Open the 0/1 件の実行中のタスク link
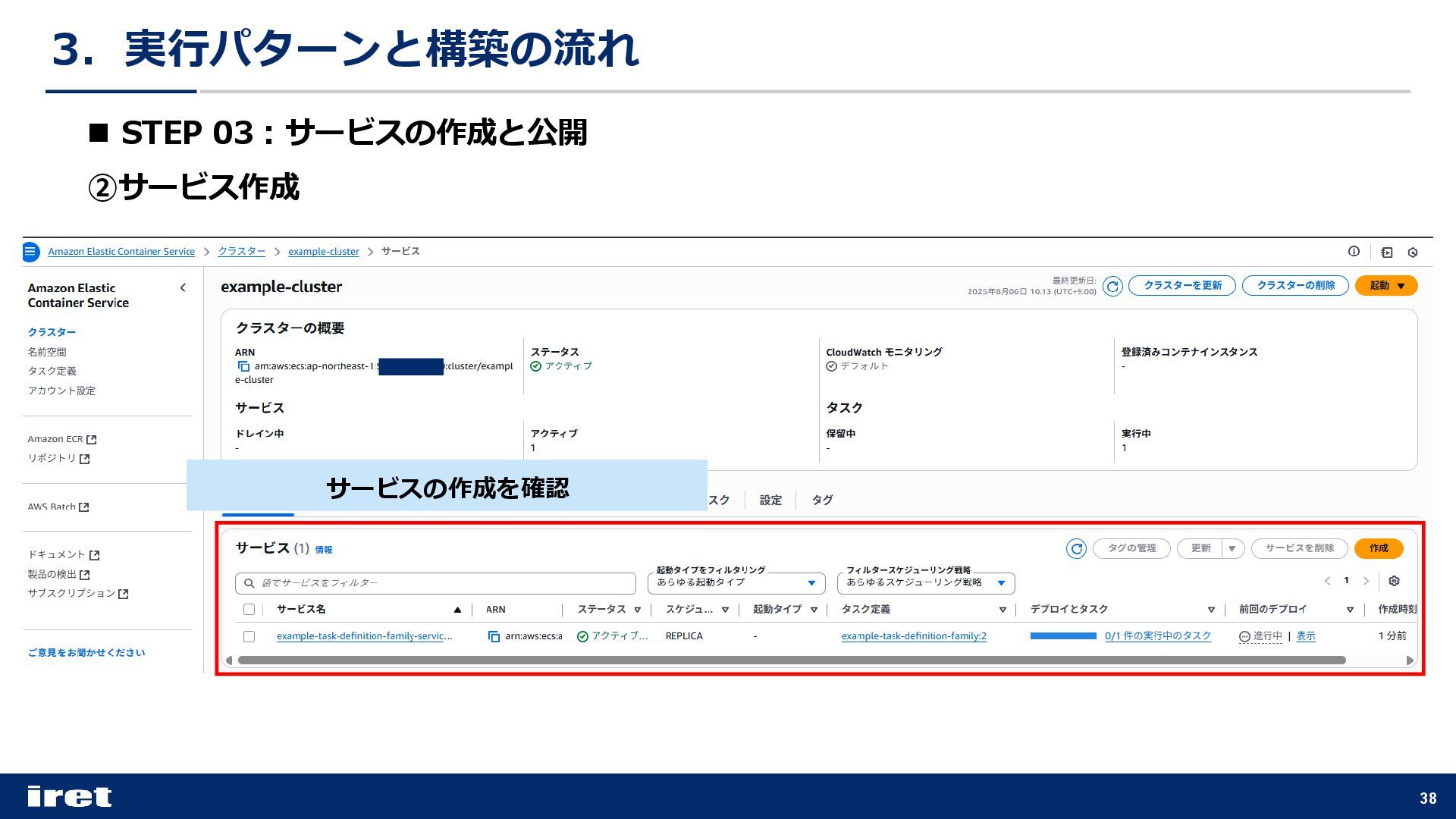The height and width of the screenshot is (819, 1456). [1158, 636]
